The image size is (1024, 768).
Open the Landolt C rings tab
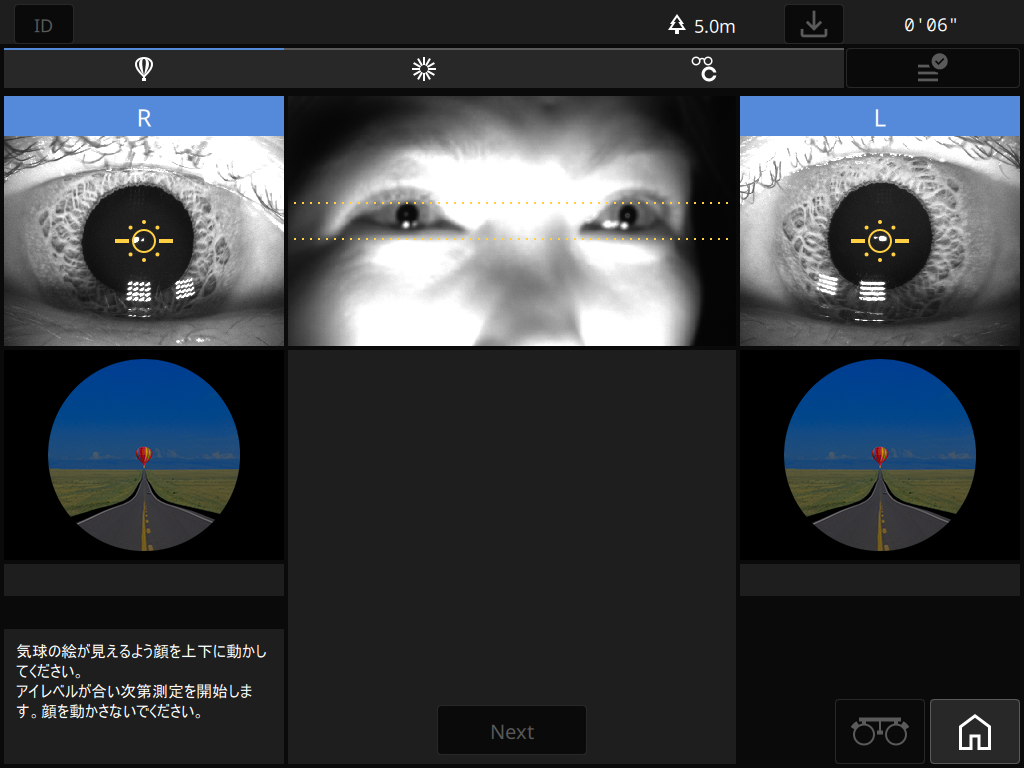pos(704,69)
